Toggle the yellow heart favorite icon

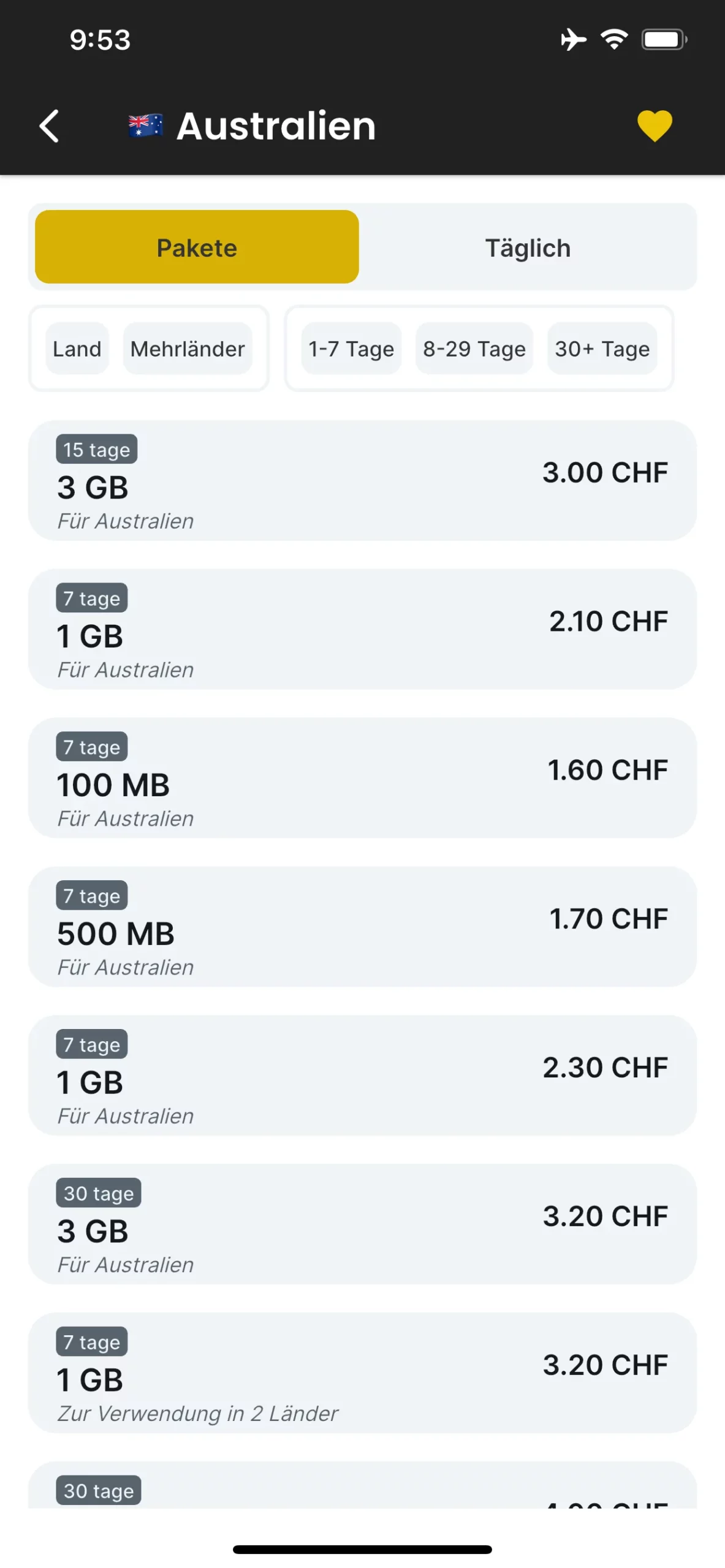pos(654,126)
